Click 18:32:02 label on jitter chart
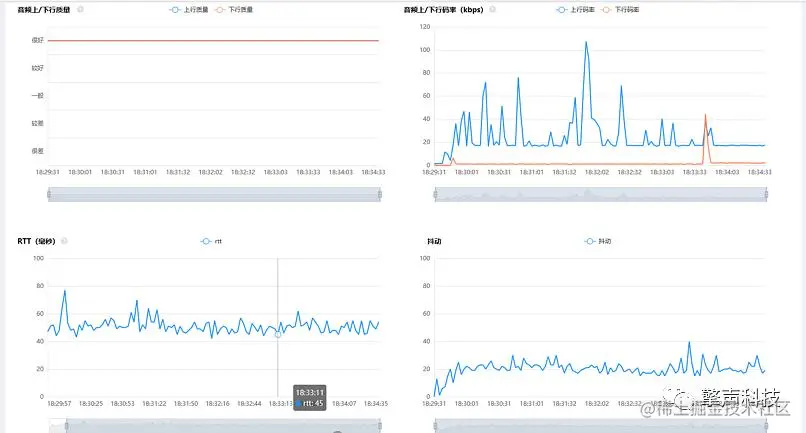 (597, 404)
